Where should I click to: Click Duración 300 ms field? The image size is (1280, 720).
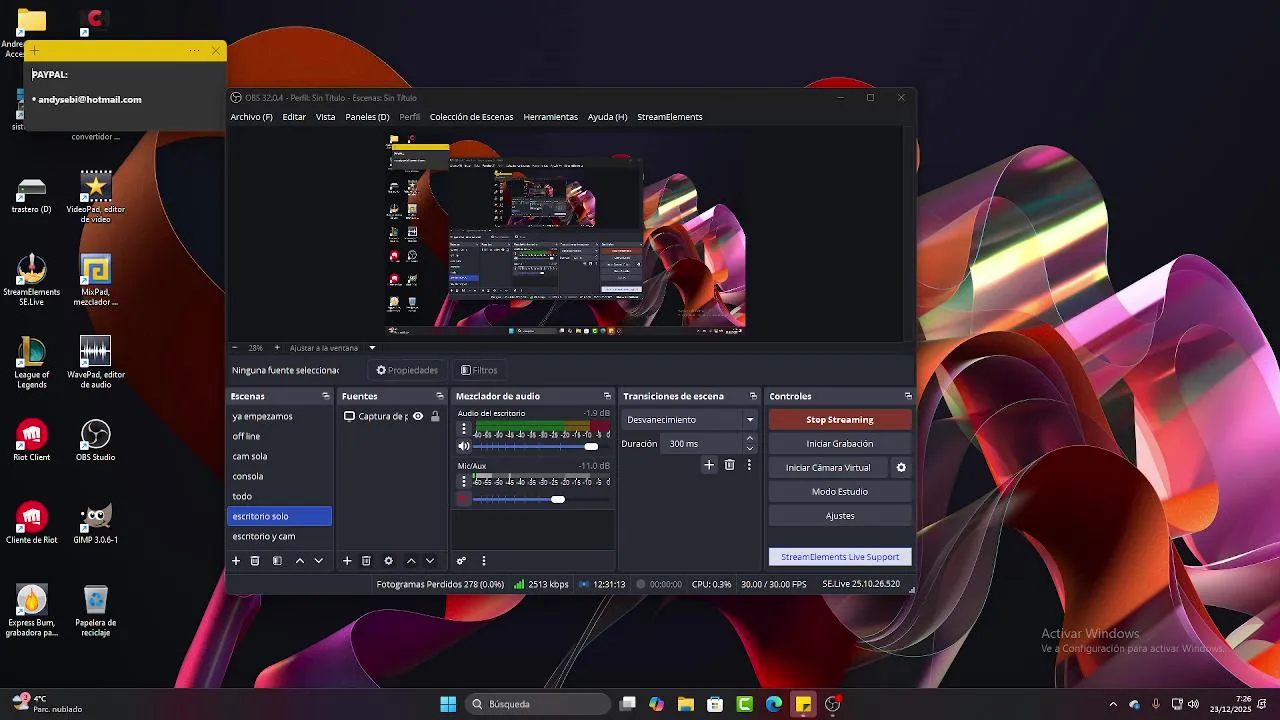click(703, 444)
